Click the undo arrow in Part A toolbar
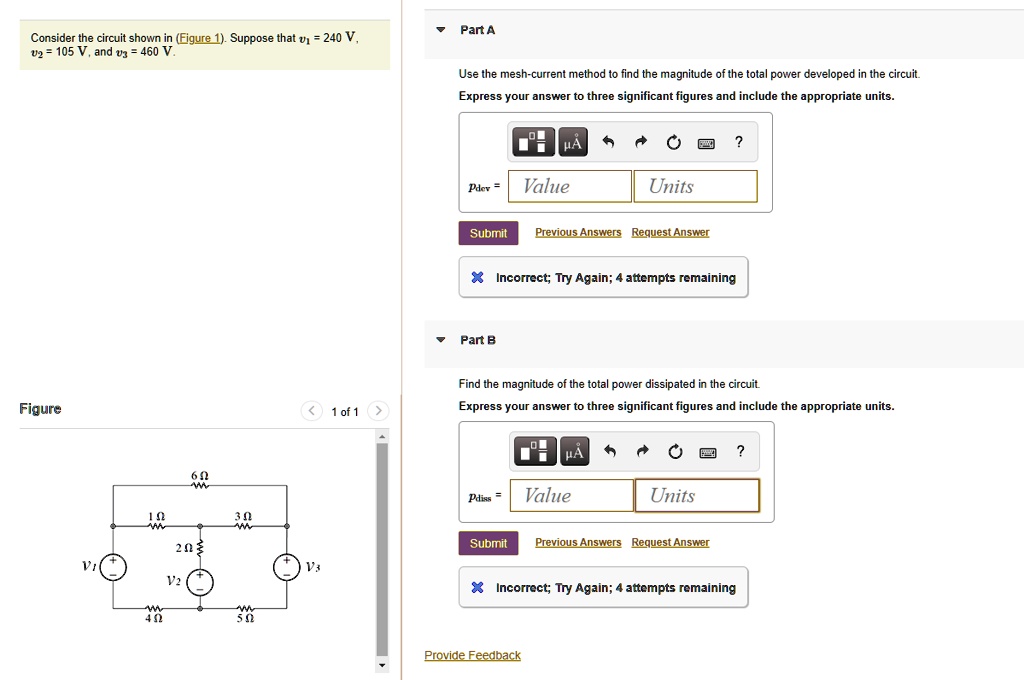This screenshot has height=680, width=1024. click(x=607, y=142)
